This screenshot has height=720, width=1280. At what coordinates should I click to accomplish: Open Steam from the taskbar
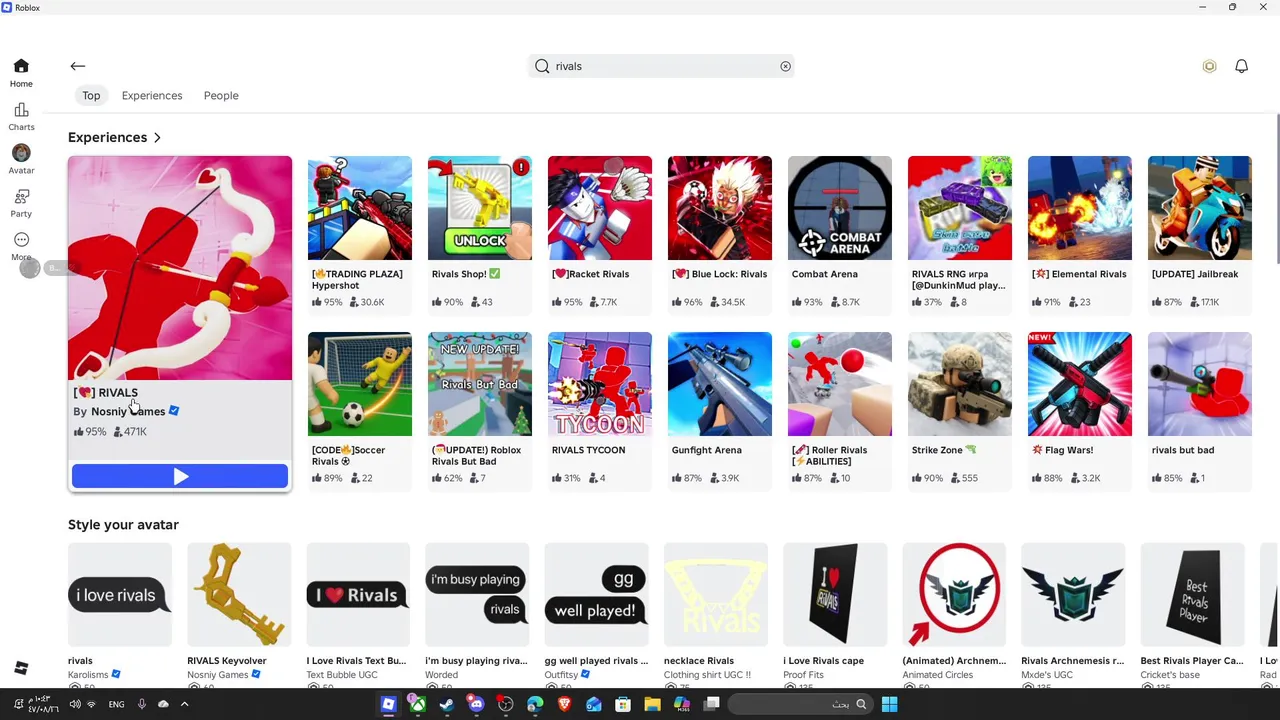(446, 704)
